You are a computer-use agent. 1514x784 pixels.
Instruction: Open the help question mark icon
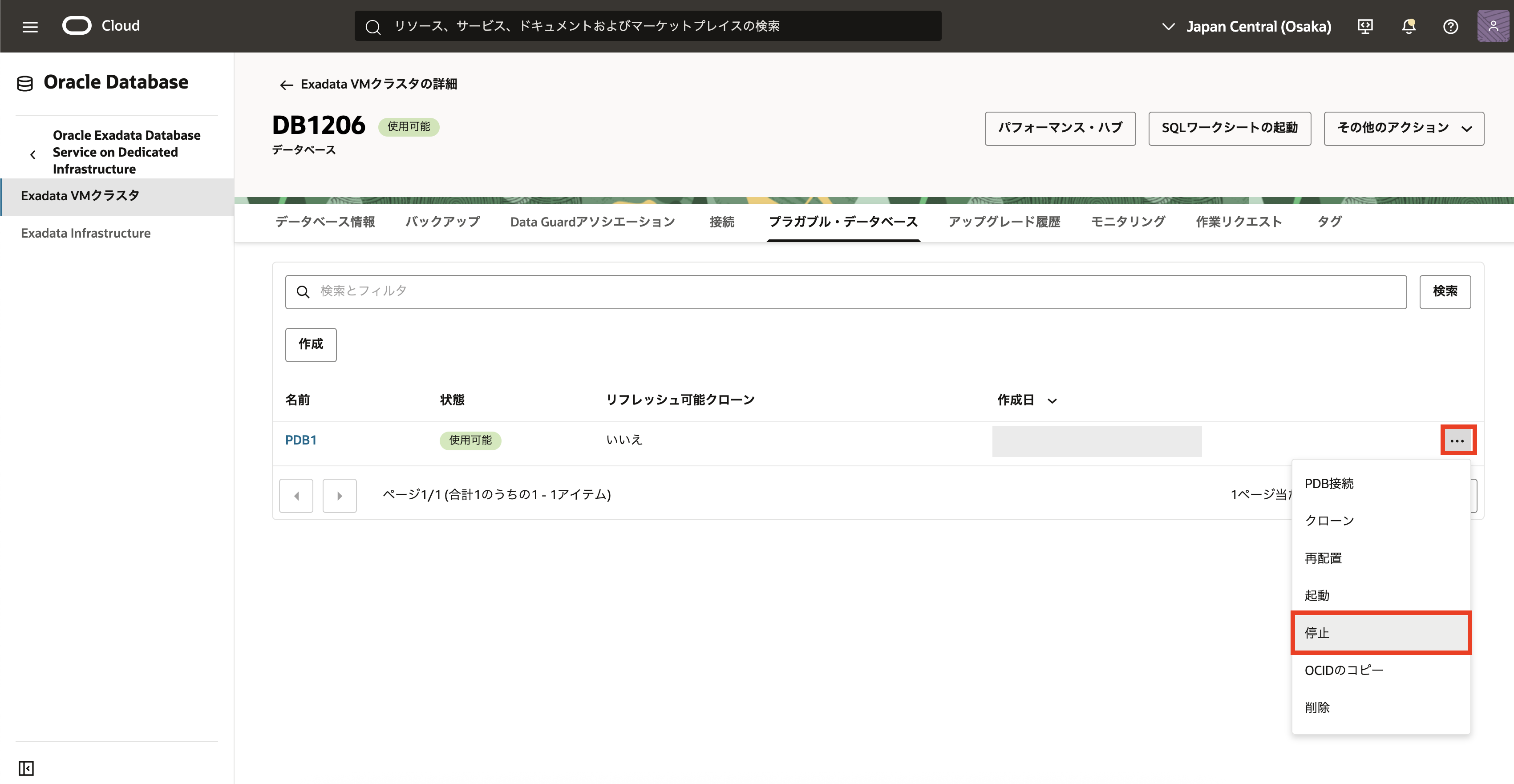1450,26
